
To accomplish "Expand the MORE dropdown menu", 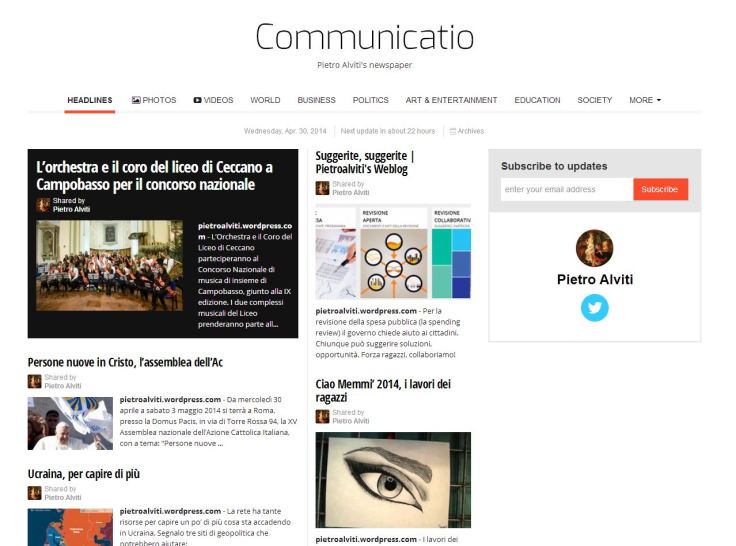I will click(645, 100).
